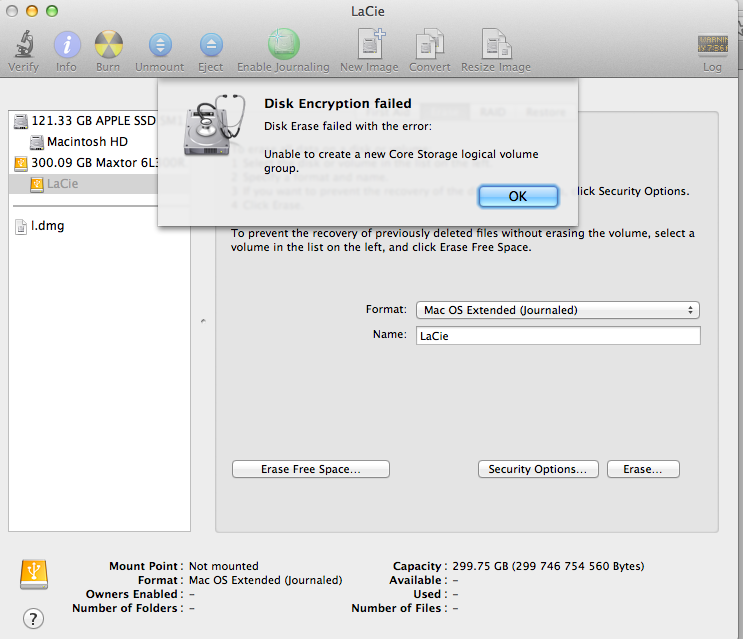This screenshot has width=743, height=639.
Task: Click the yellow LaCie USB drive icon
Action: pos(34,575)
